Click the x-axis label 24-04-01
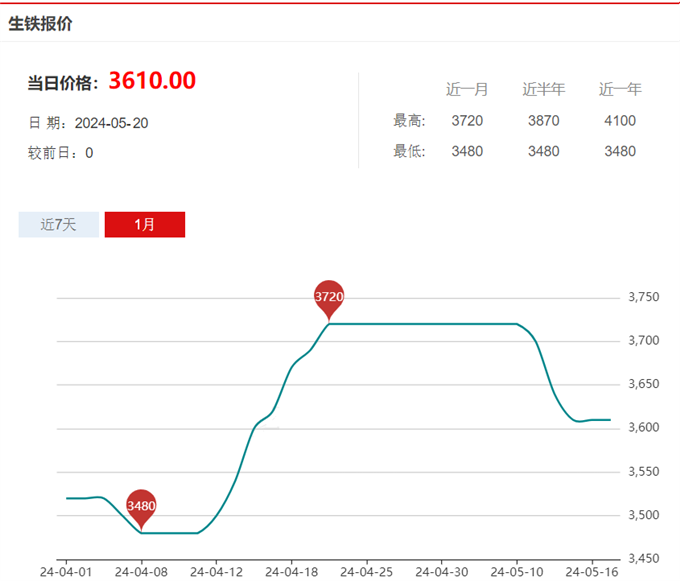680x581 pixels. (x=66, y=572)
